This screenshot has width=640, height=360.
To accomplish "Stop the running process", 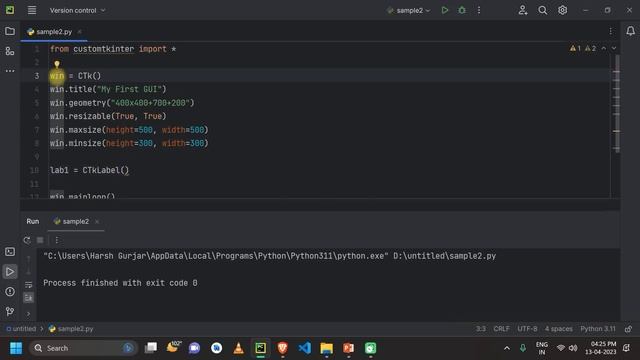I will (x=40, y=240).
